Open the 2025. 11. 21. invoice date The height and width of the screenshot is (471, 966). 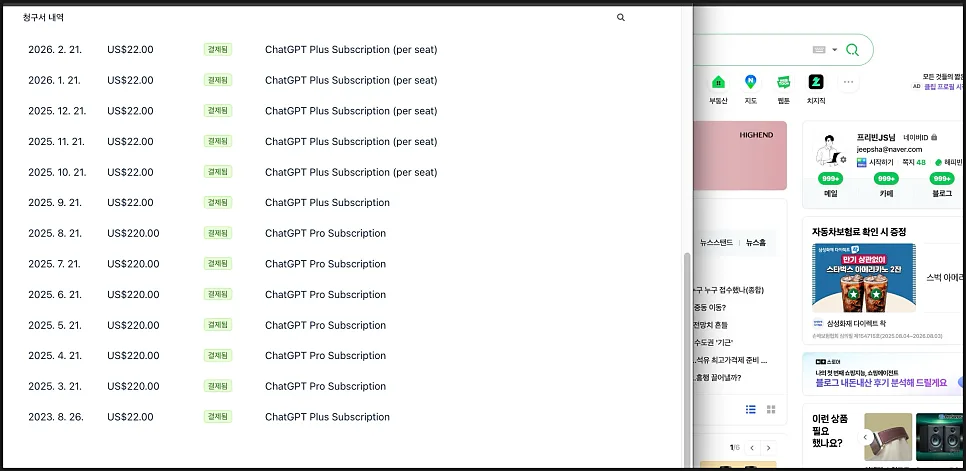pos(57,142)
